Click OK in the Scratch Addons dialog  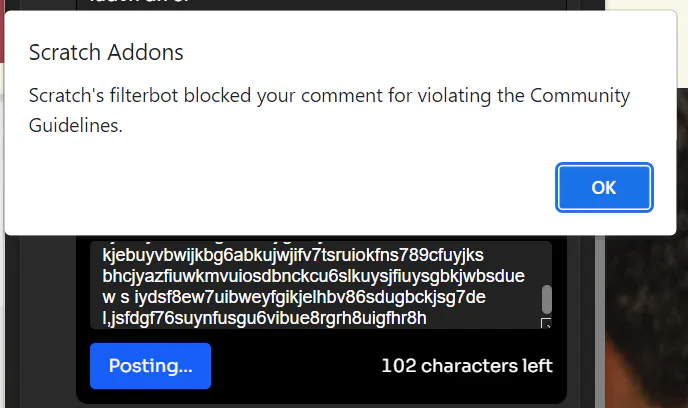click(604, 187)
